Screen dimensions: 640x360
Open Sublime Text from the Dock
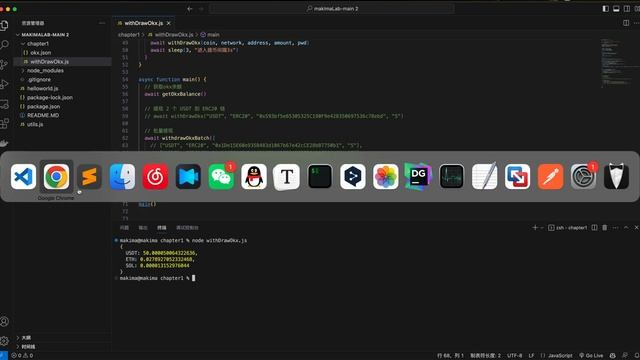[x=89, y=177]
